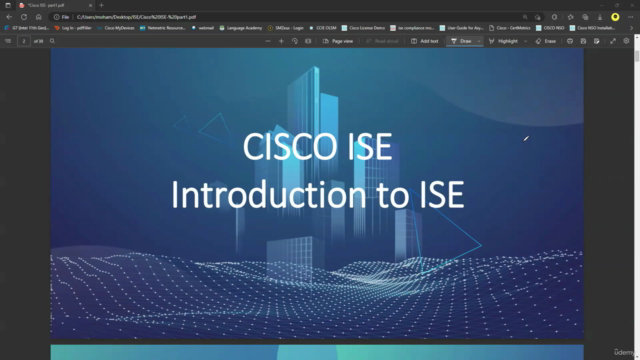Toggle fit to page width
Image resolution: width=640 pixels, height=360 pixels.
[x=308, y=41]
